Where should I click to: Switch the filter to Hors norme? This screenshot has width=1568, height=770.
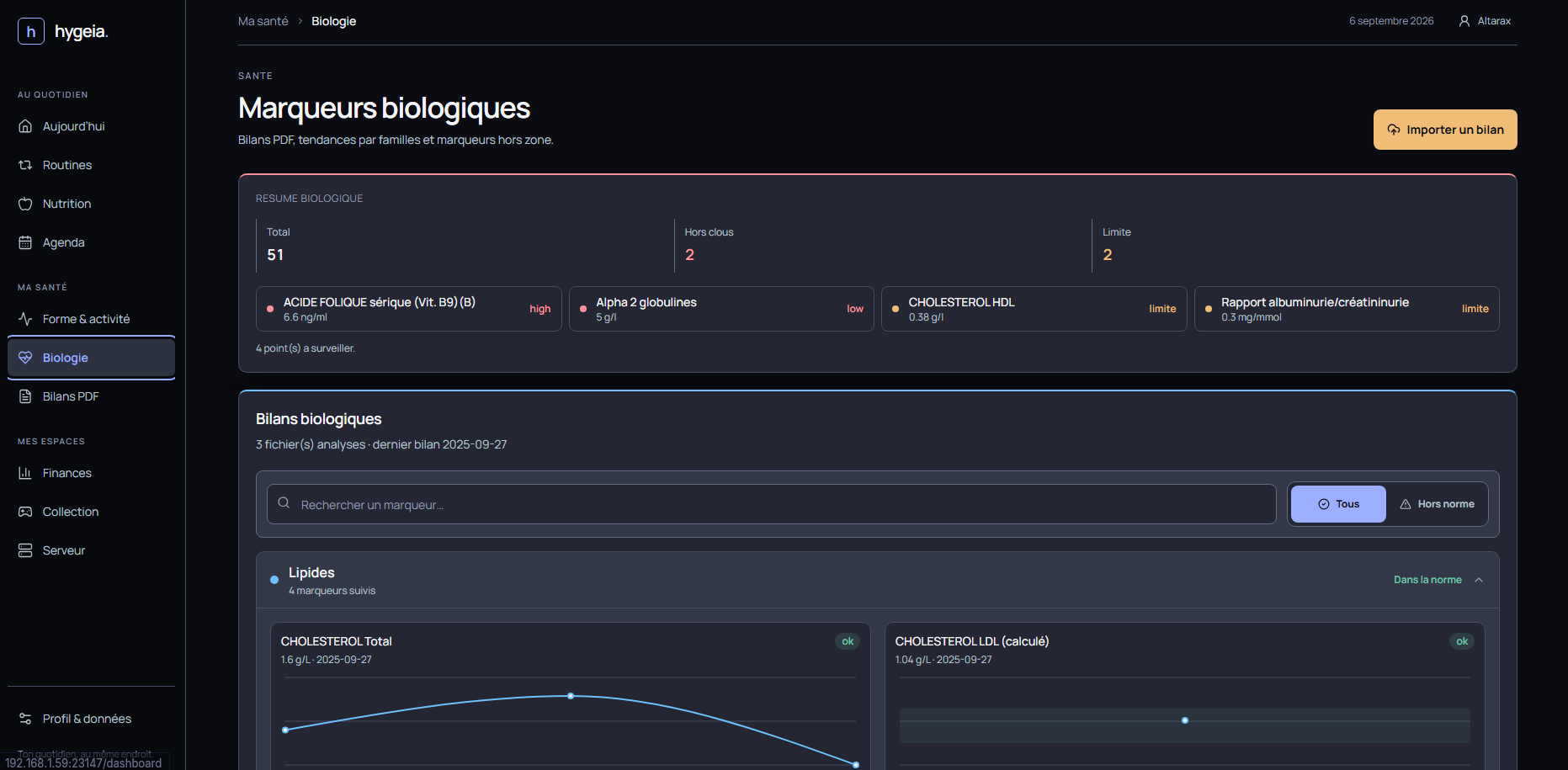1437,504
